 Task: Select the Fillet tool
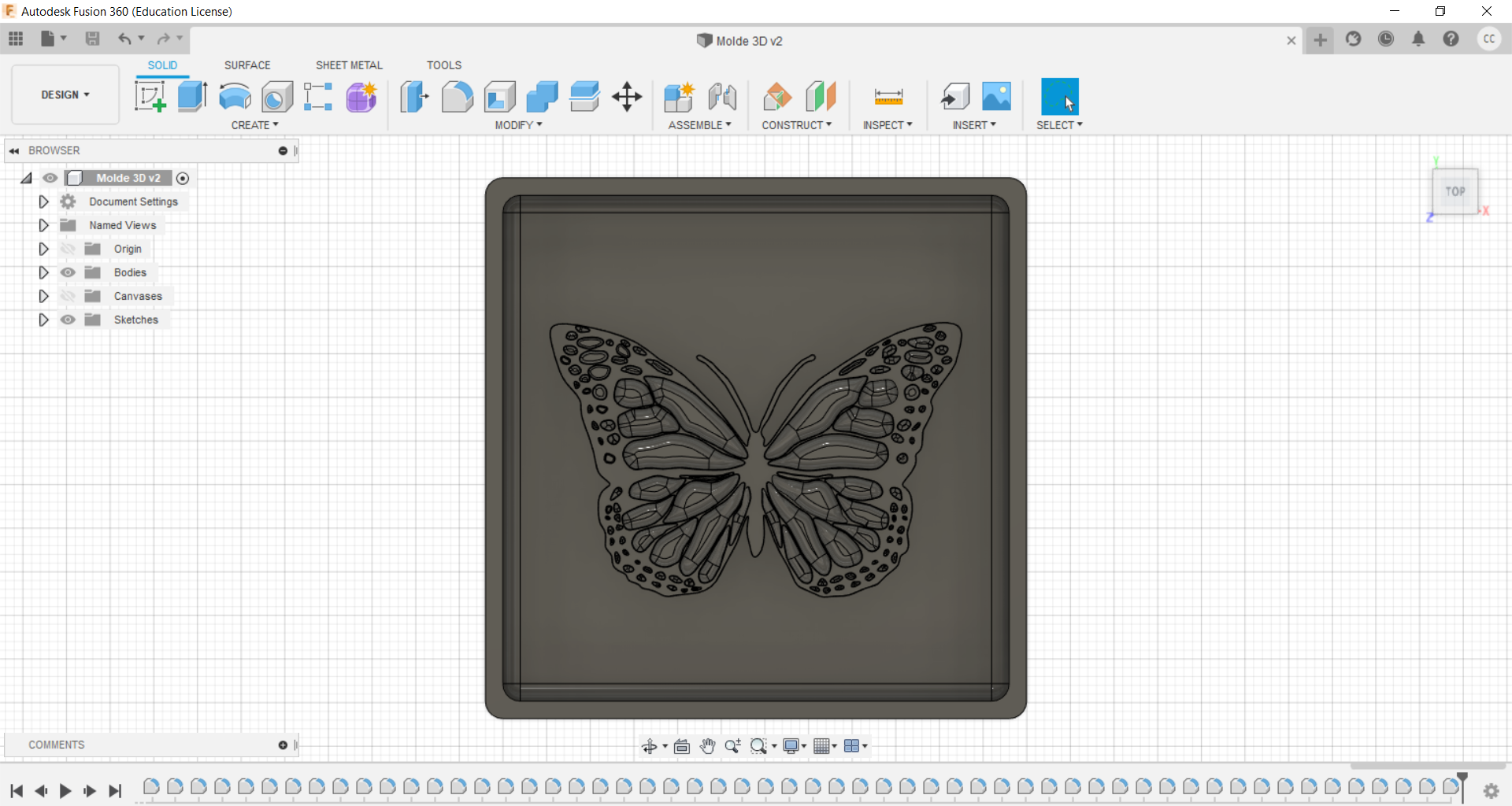457,97
